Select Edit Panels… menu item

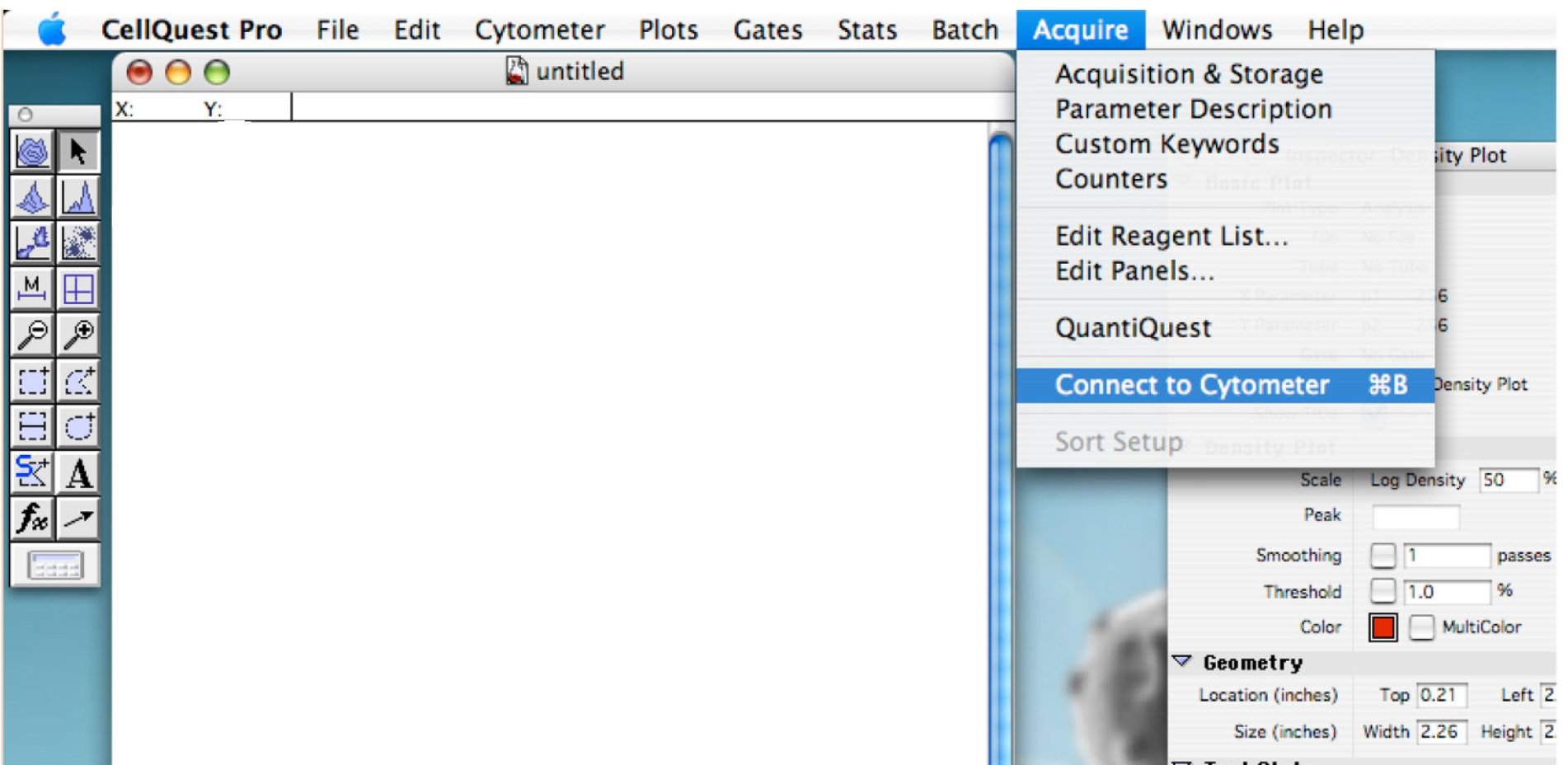pos(1225,270)
